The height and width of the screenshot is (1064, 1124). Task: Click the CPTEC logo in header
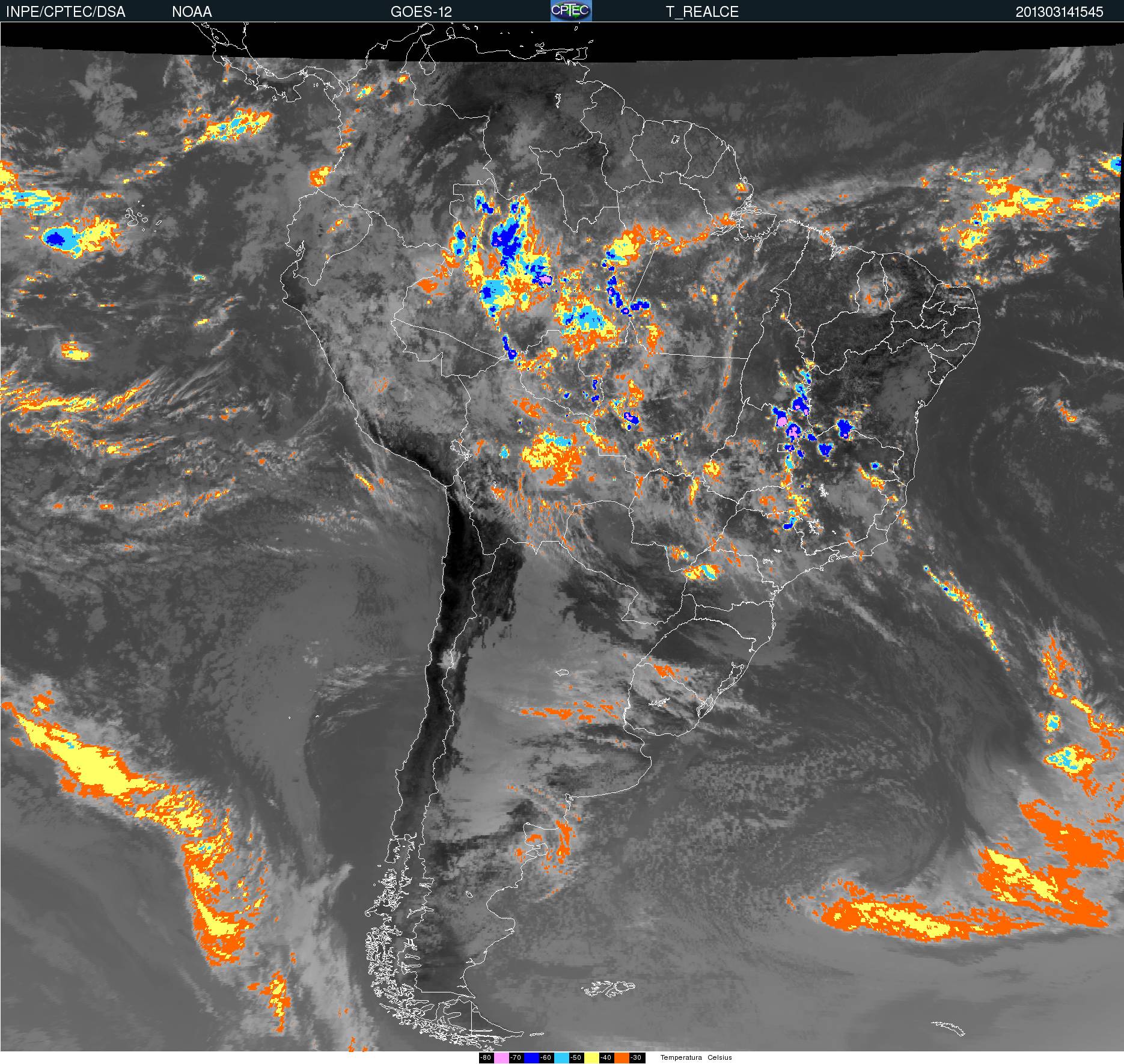pyautogui.click(x=571, y=11)
